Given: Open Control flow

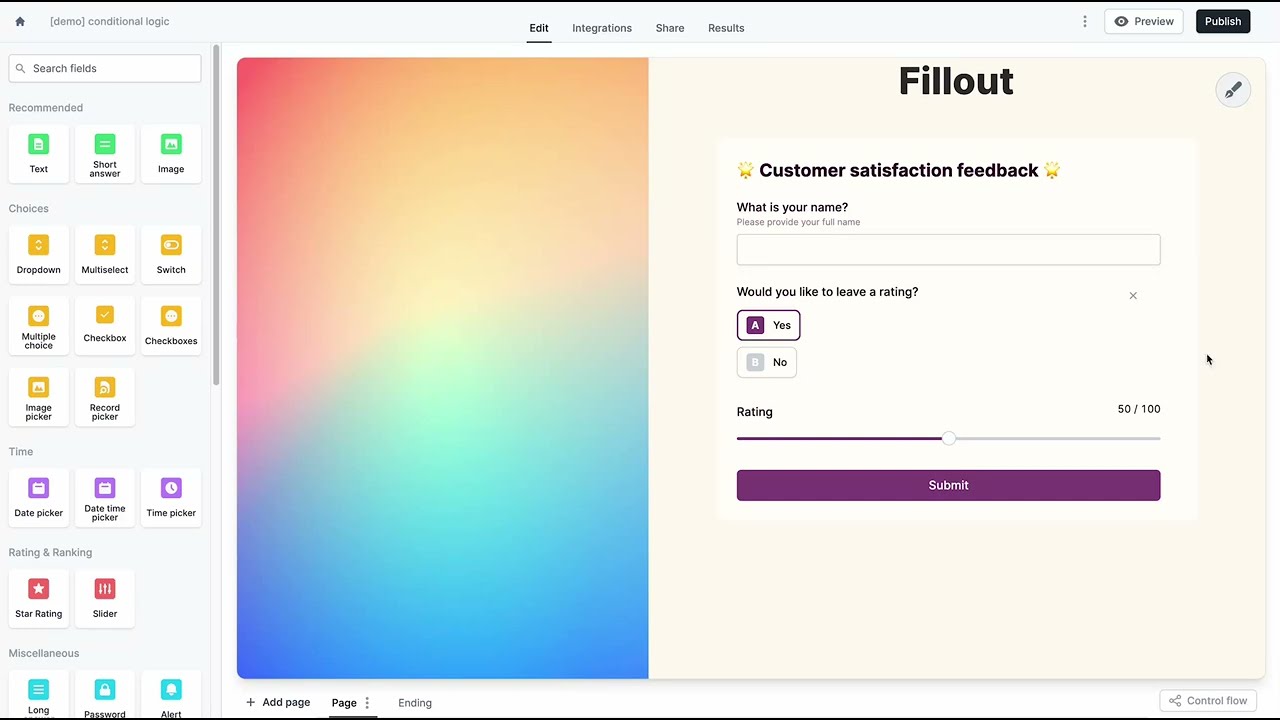Looking at the screenshot, I should 1208,701.
